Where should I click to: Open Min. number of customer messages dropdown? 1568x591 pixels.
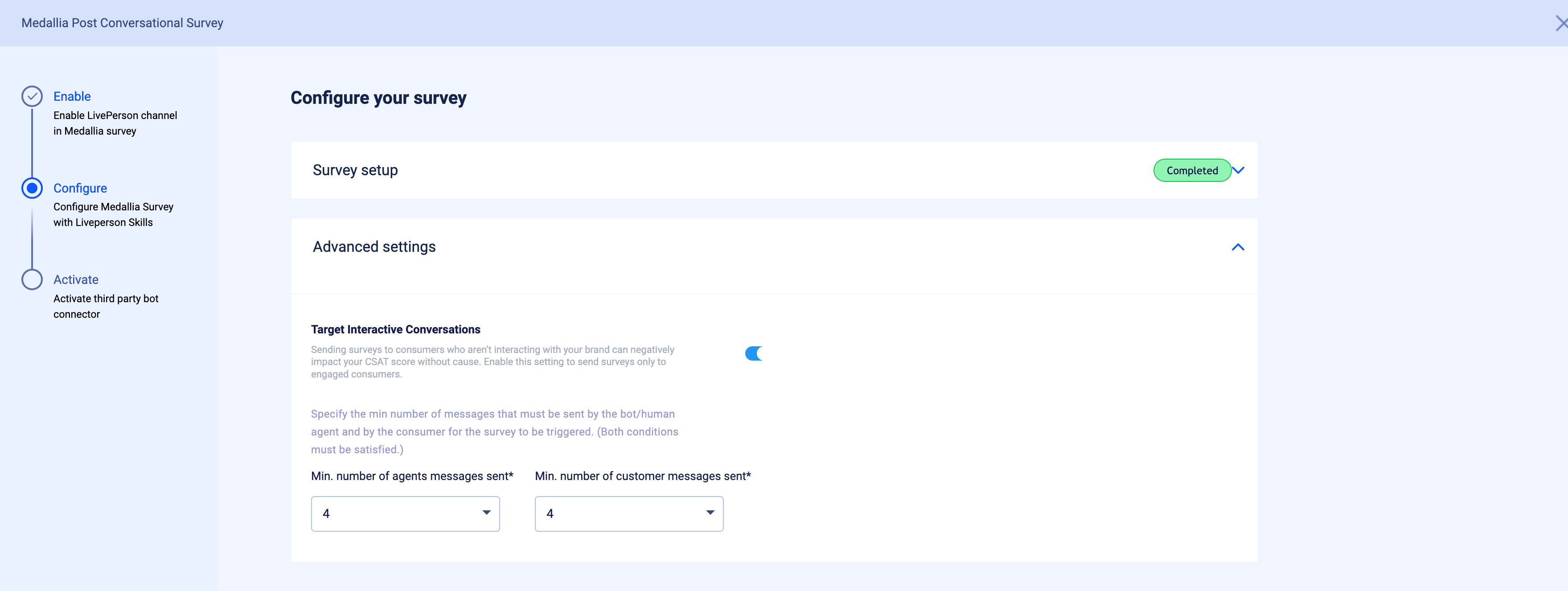tap(629, 513)
